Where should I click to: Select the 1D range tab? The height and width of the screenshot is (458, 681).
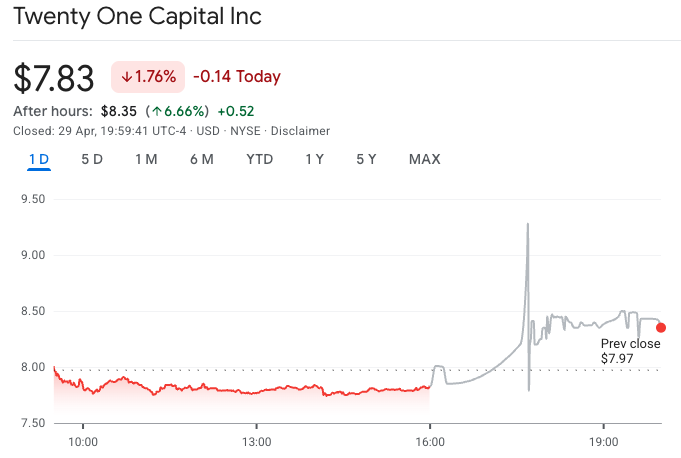coord(39,159)
